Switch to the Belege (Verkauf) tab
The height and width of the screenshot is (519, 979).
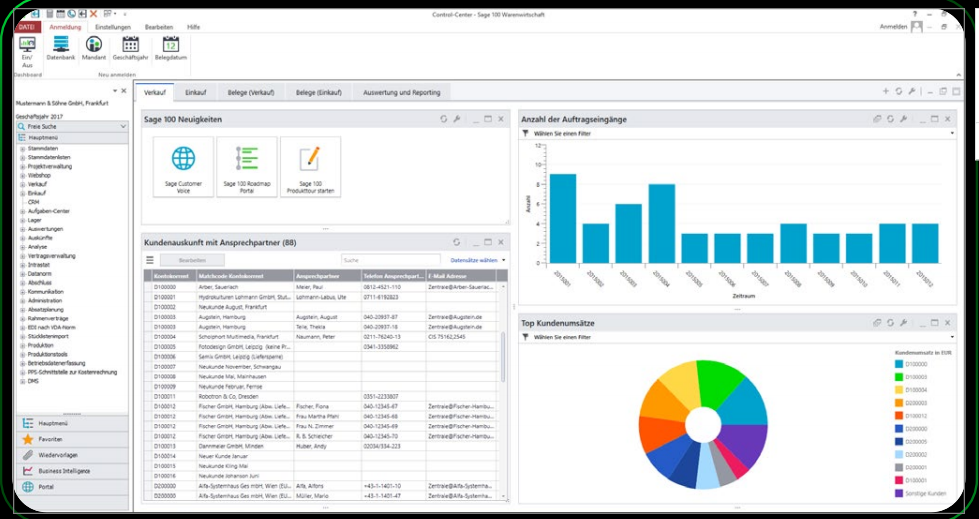coord(251,92)
